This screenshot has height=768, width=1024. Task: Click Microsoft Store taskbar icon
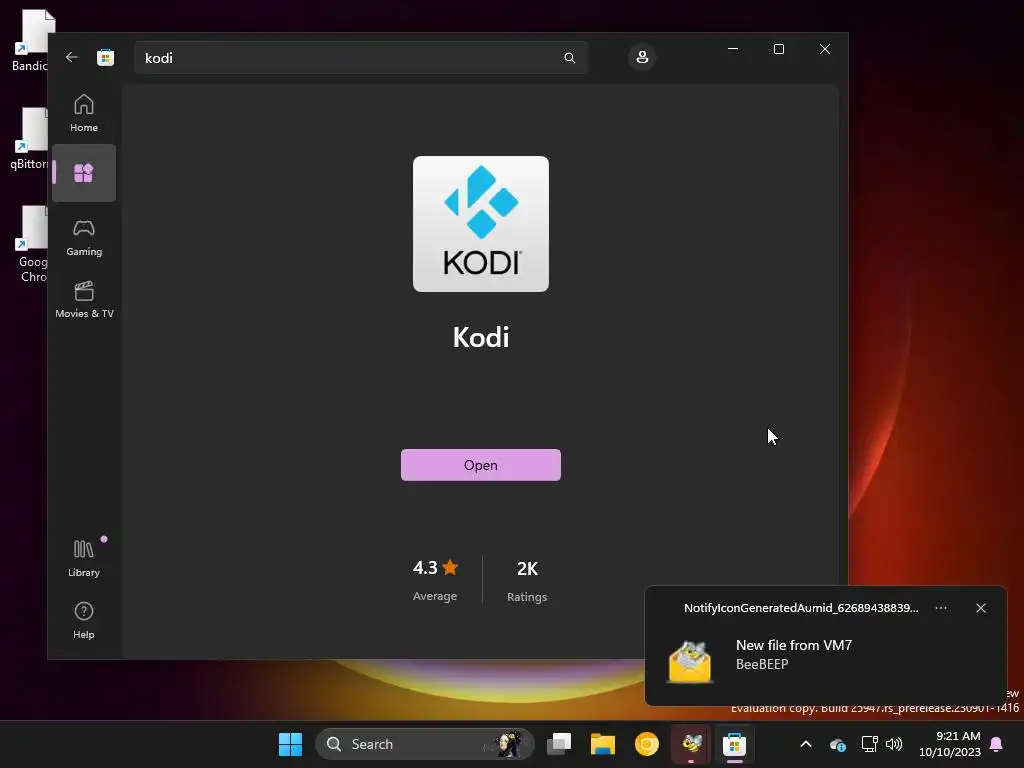(x=735, y=744)
